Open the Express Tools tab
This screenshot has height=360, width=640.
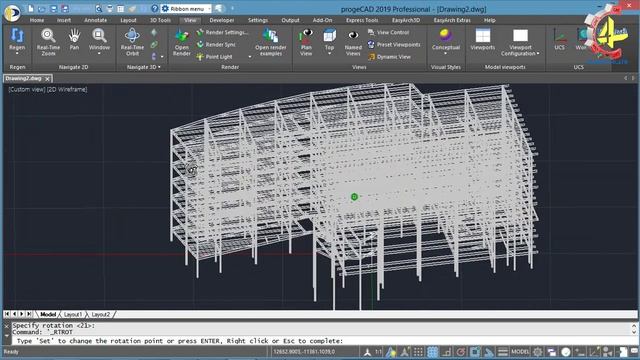click(362, 20)
